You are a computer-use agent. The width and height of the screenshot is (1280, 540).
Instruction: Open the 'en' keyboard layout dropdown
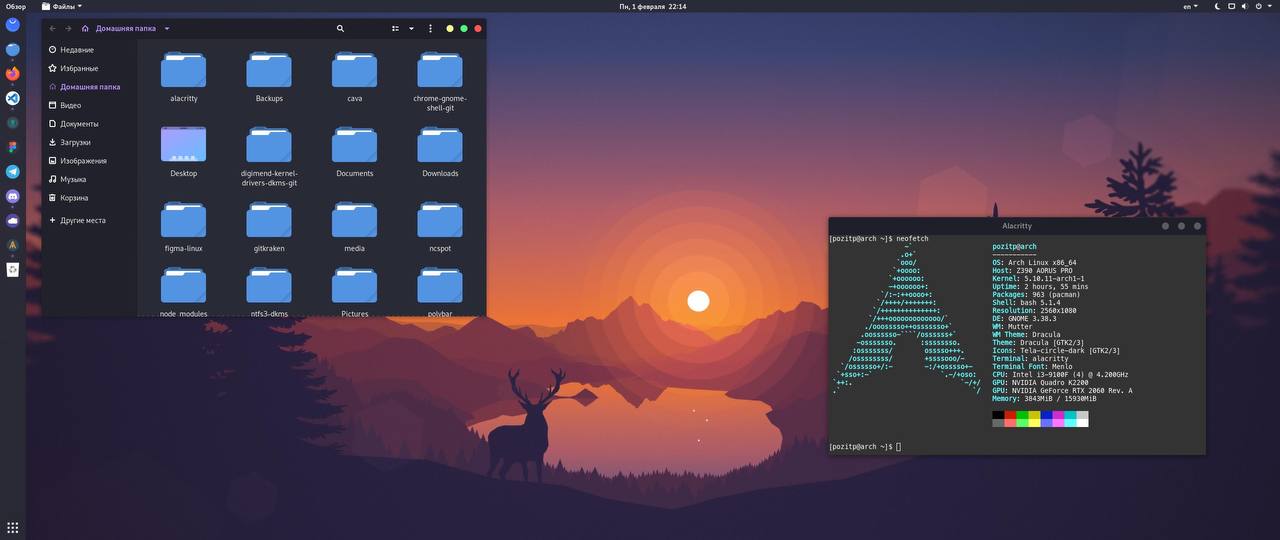[1190, 6]
